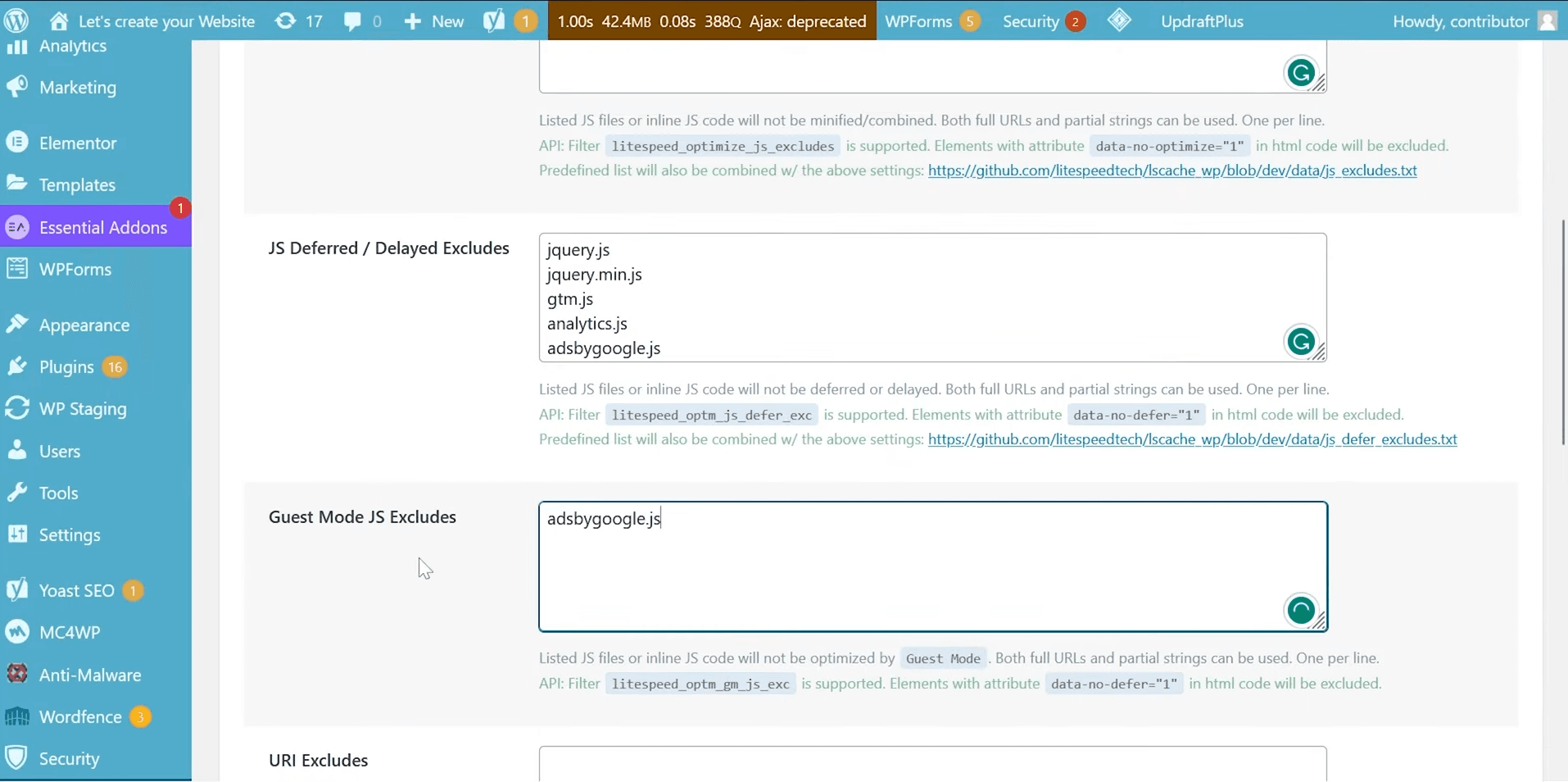Open the 17 pending updates icon
Viewport: 1568px width, 782px height.
[285, 20]
